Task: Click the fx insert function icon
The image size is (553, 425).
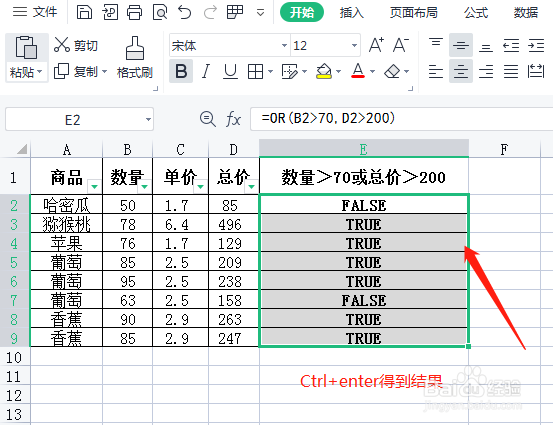Action: pyautogui.click(x=233, y=119)
